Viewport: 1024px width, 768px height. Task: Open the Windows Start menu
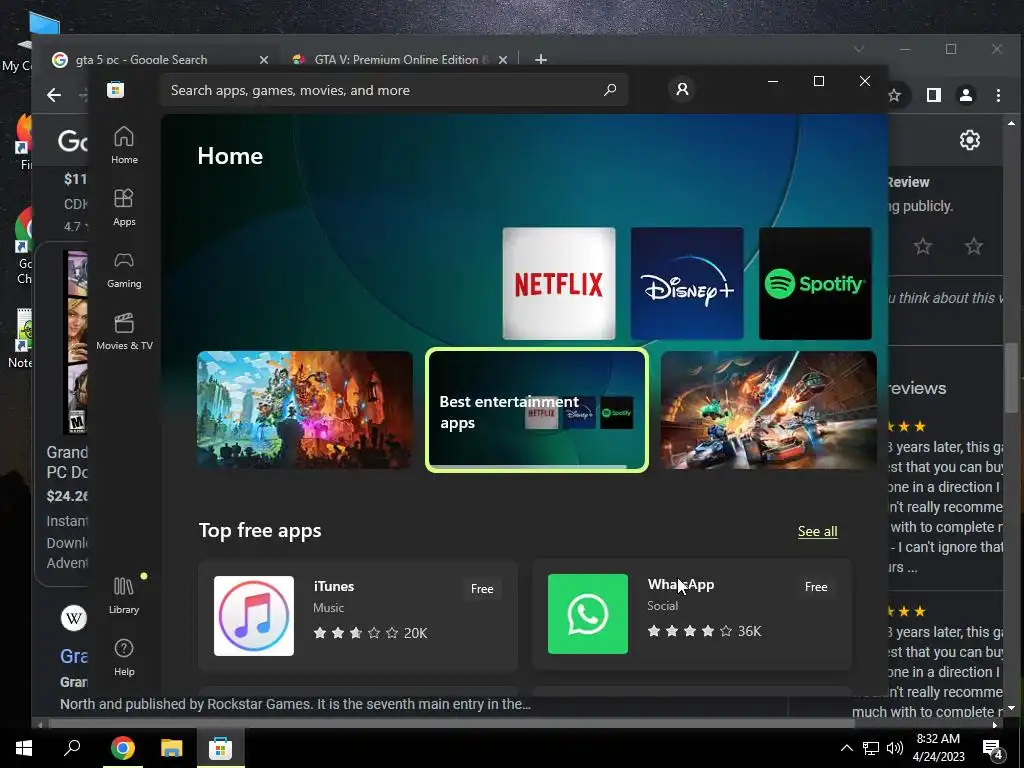(x=24, y=748)
